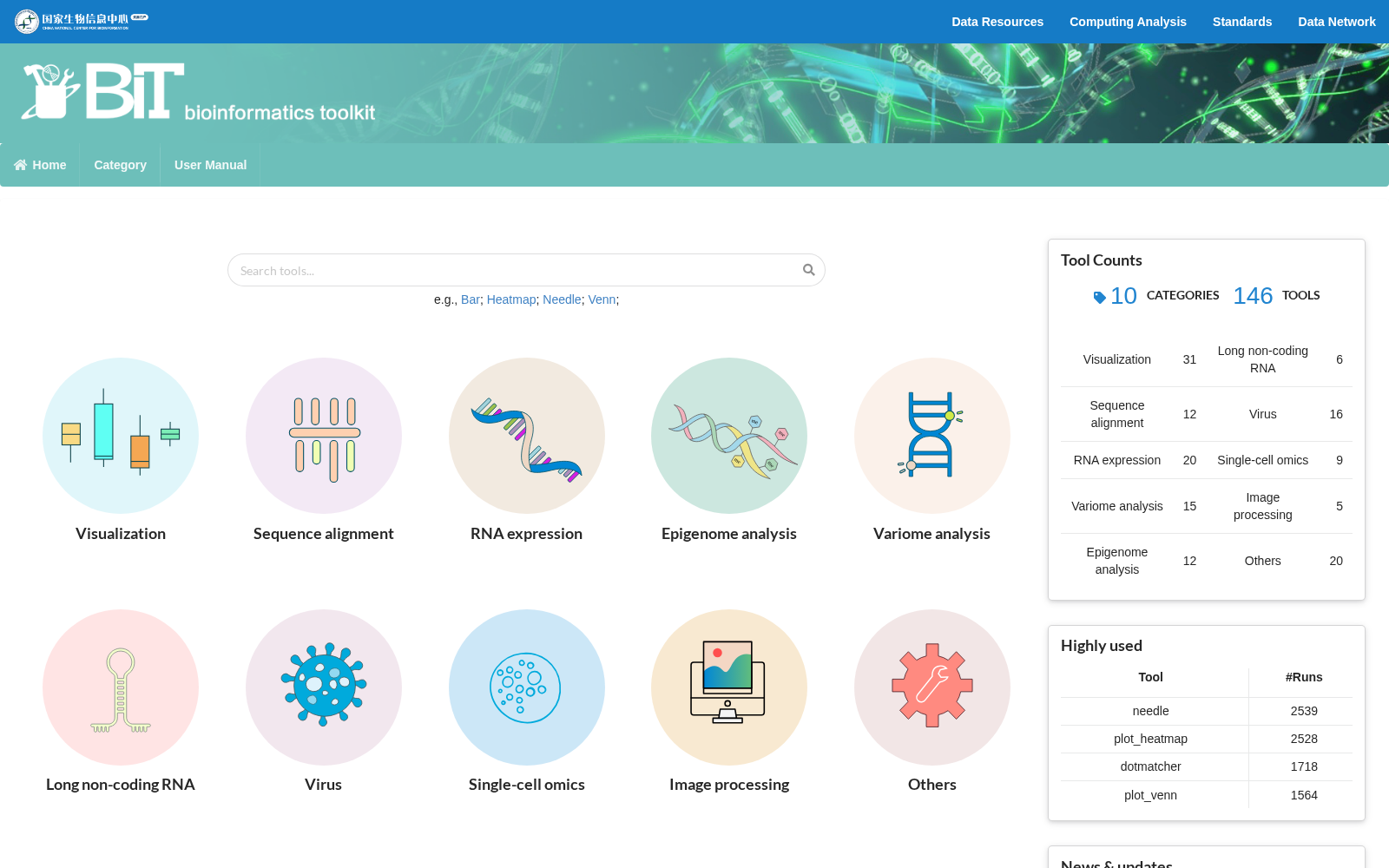The width and height of the screenshot is (1389, 868).
Task: Select plot_heatmap in Highly used table
Action: (1151, 739)
